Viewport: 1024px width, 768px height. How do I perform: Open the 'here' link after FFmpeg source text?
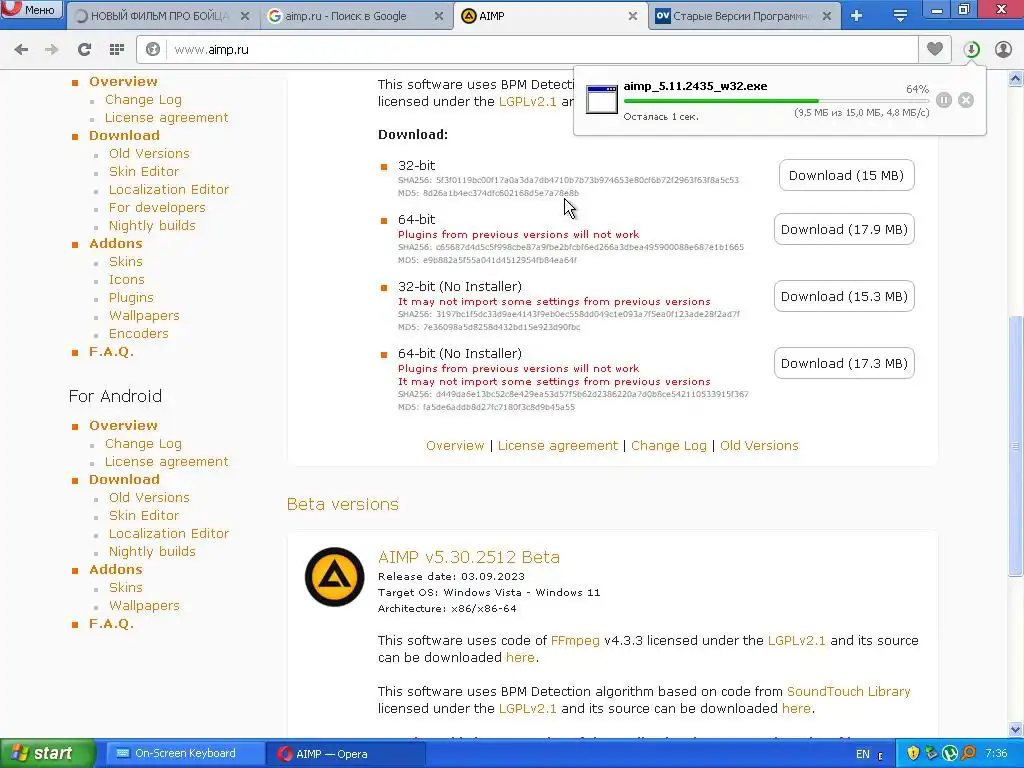pos(520,658)
